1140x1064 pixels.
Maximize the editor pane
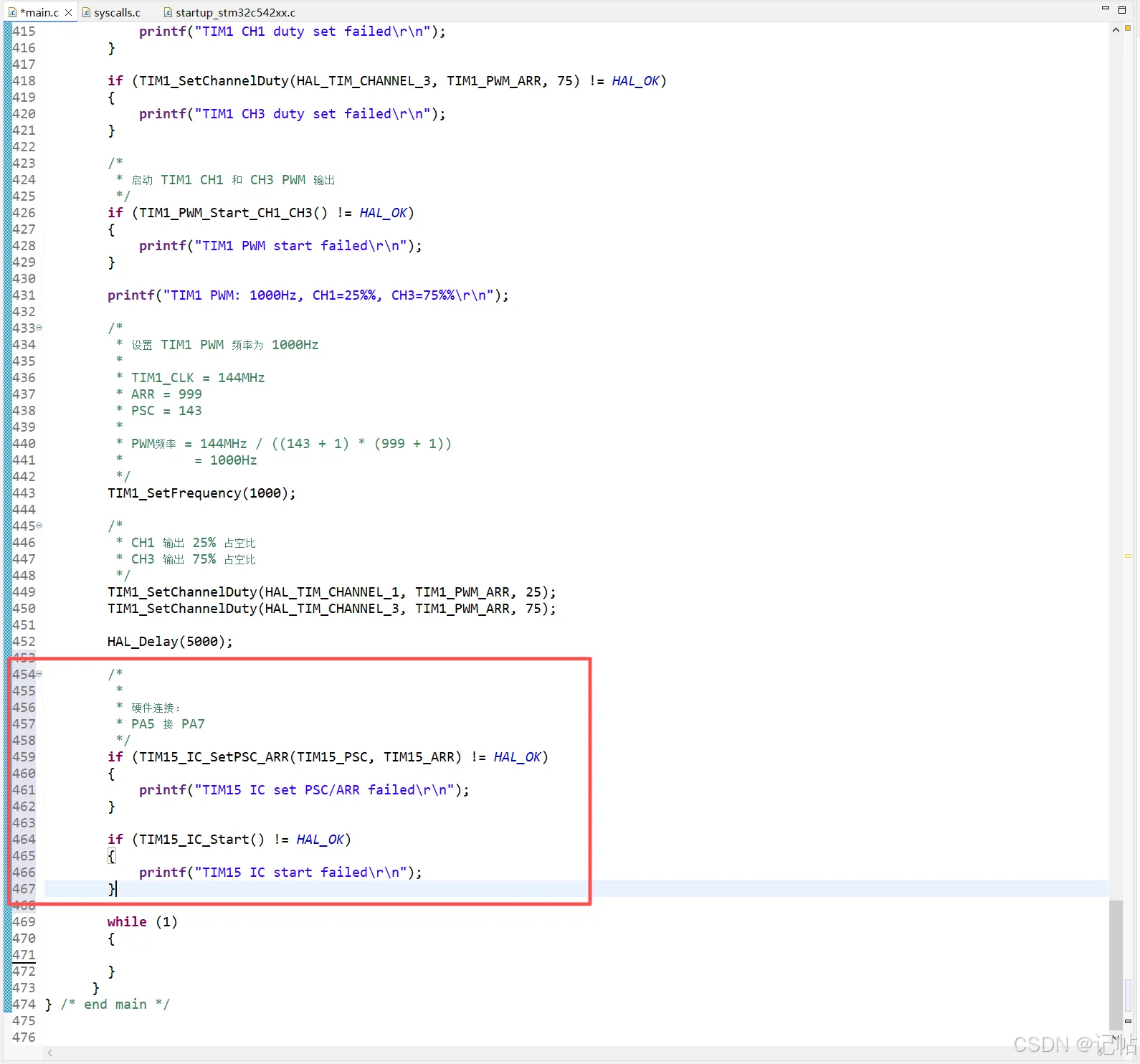1122,9
